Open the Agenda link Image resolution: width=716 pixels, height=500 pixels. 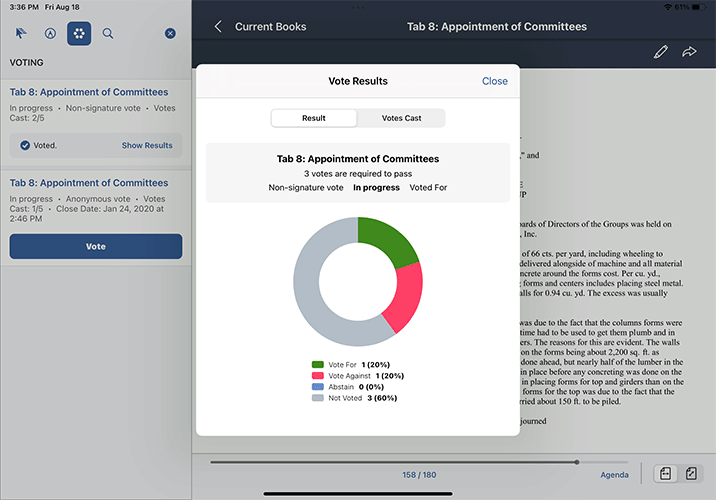click(x=614, y=475)
